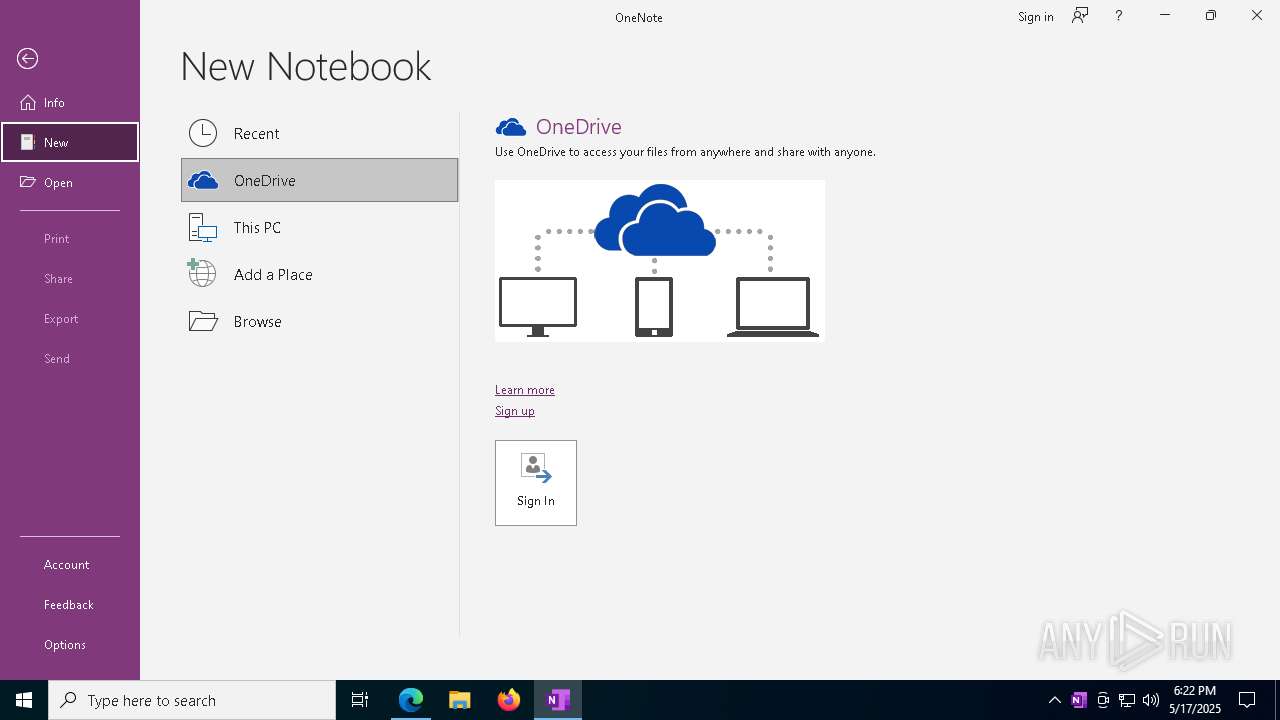This screenshot has width=1280, height=720.
Task: Select Export in the sidebar
Action: pos(70,318)
